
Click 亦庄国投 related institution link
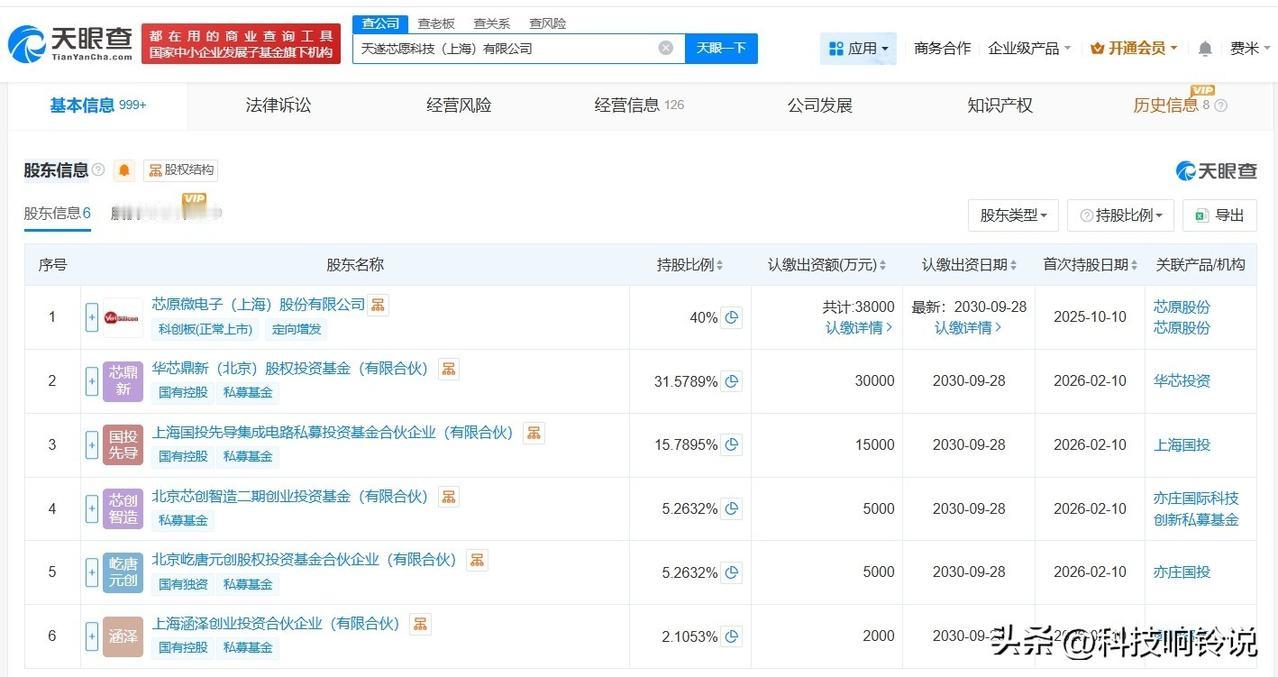pyautogui.click(x=1182, y=572)
